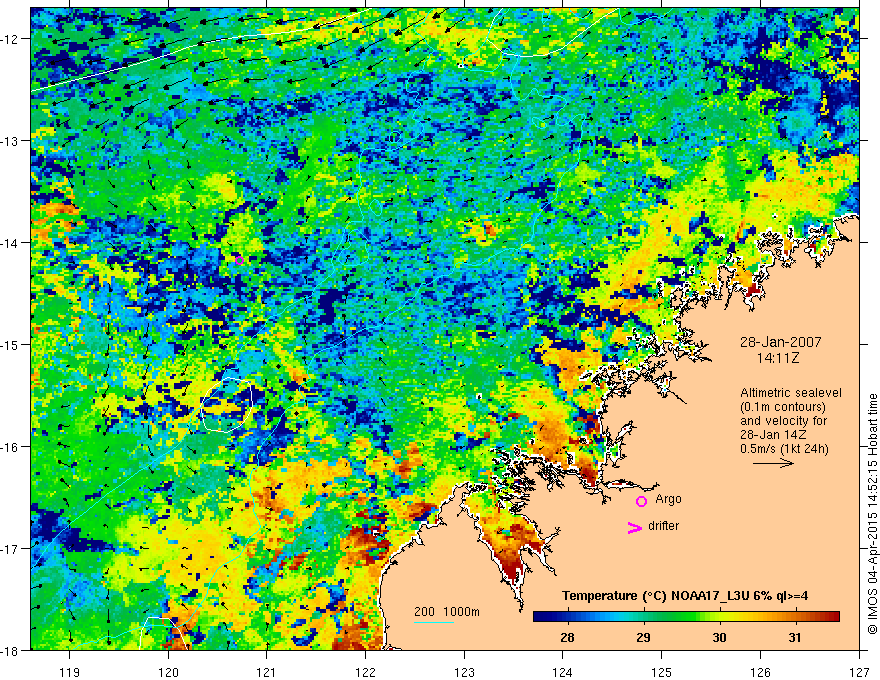
Task: Click longitude axis label '122'
Action: pyautogui.click(x=365, y=672)
